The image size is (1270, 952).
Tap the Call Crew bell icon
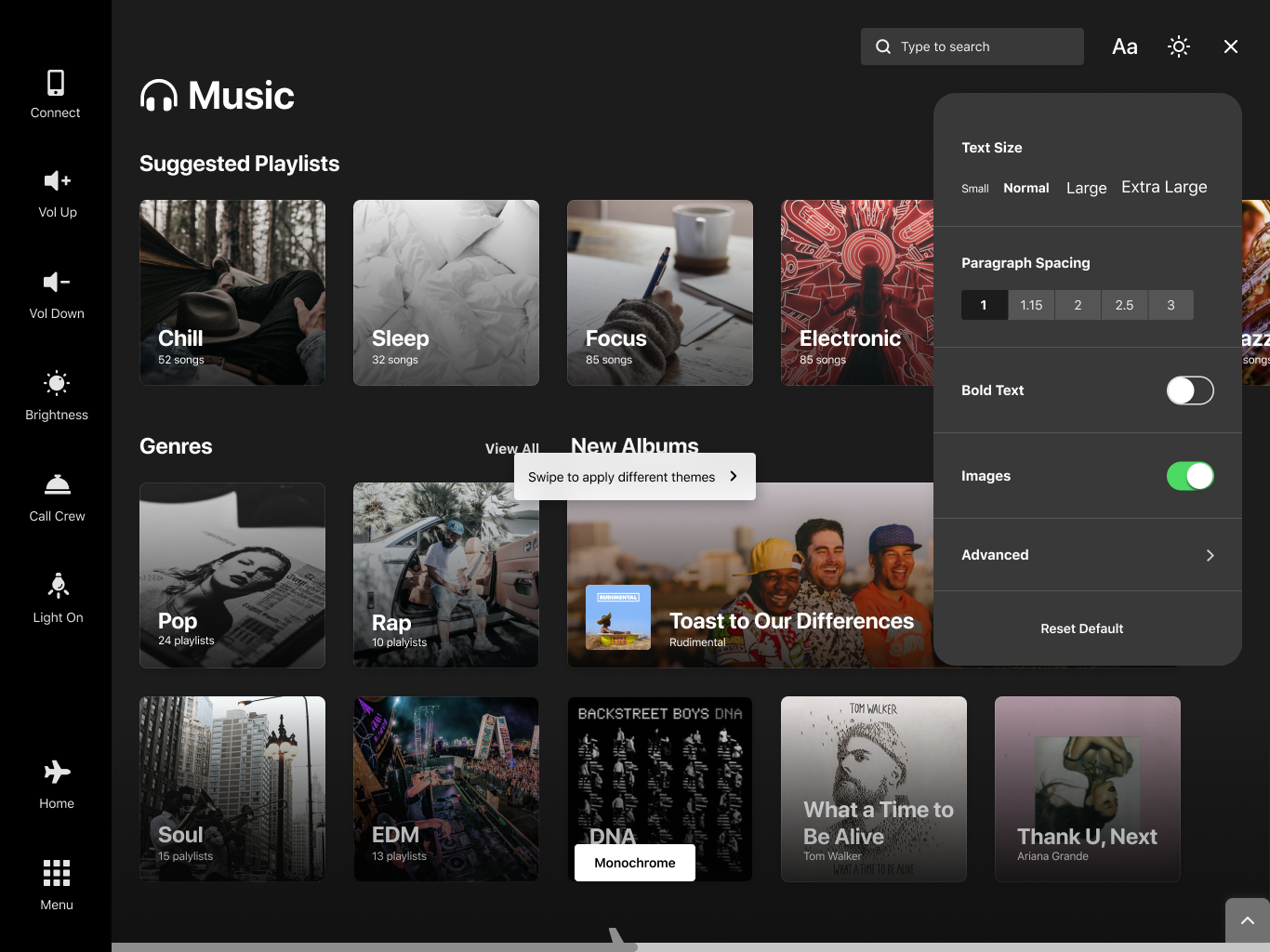[58, 484]
